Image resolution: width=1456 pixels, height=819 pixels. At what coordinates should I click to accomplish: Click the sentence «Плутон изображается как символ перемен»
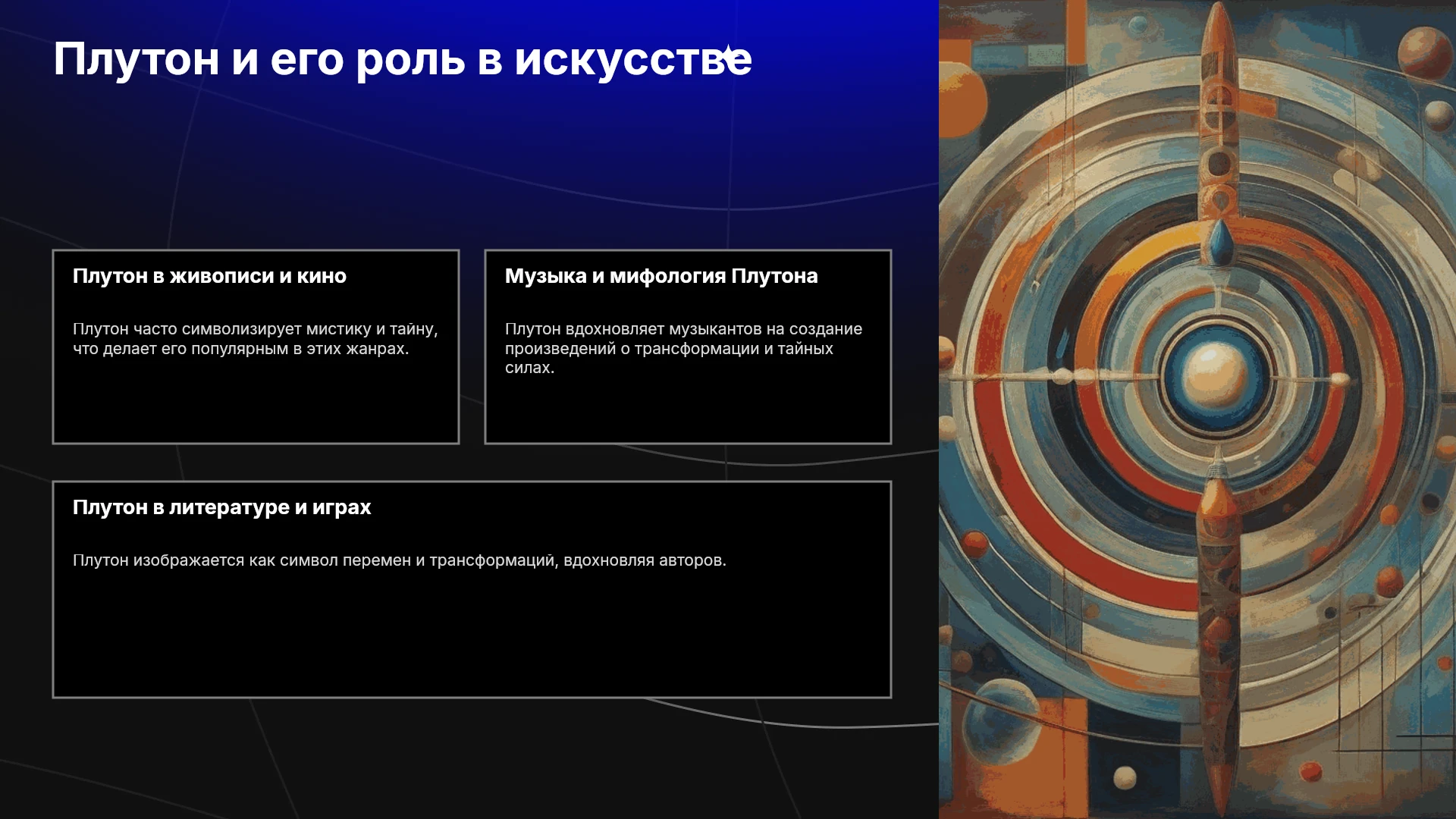coord(400,560)
